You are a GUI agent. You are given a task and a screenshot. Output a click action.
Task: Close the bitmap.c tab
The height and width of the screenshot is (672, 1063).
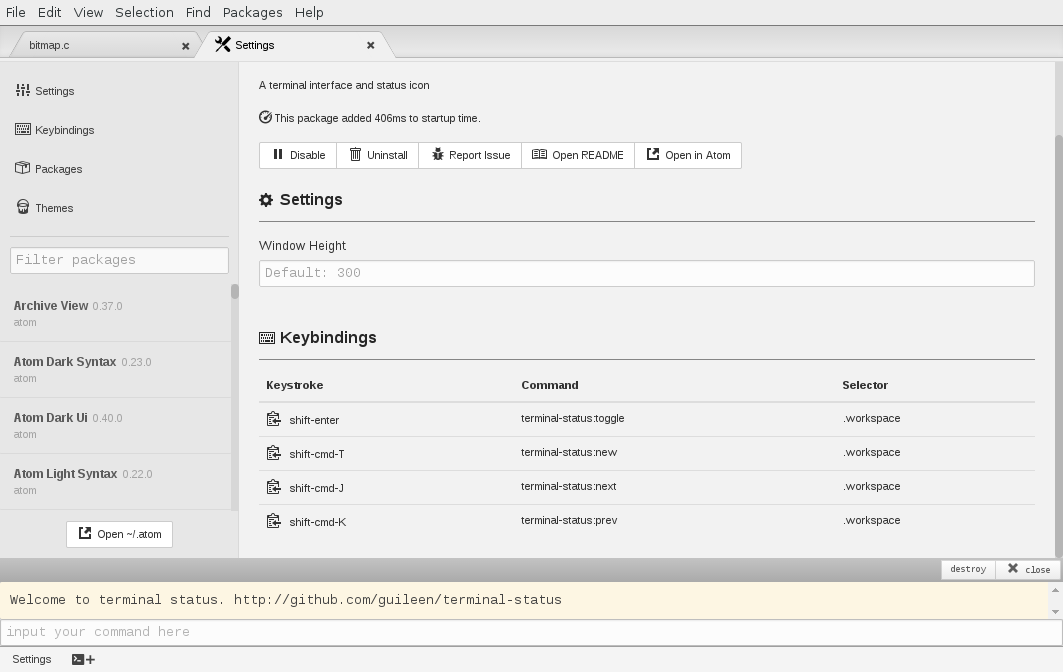(185, 46)
